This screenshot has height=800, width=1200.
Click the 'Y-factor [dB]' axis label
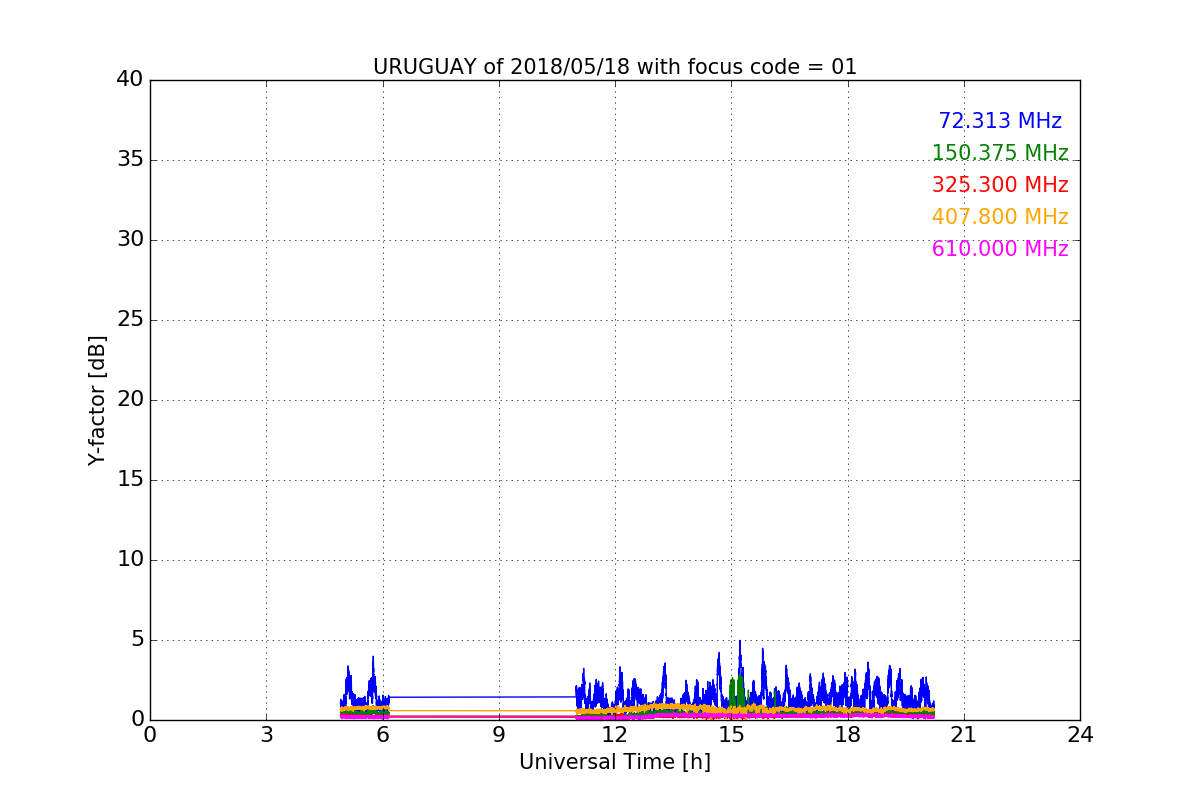pos(97,400)
